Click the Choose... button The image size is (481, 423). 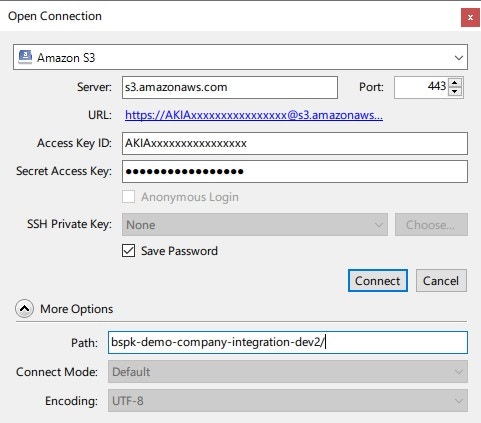431,225
